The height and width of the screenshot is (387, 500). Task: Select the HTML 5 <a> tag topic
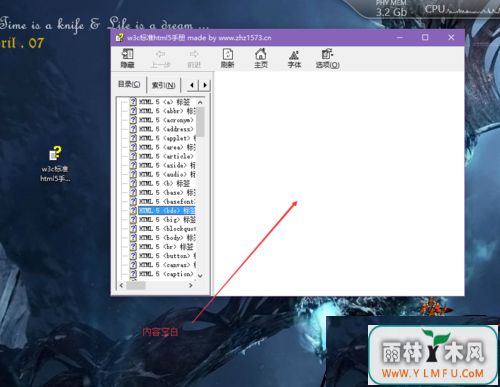click(164, 102)
